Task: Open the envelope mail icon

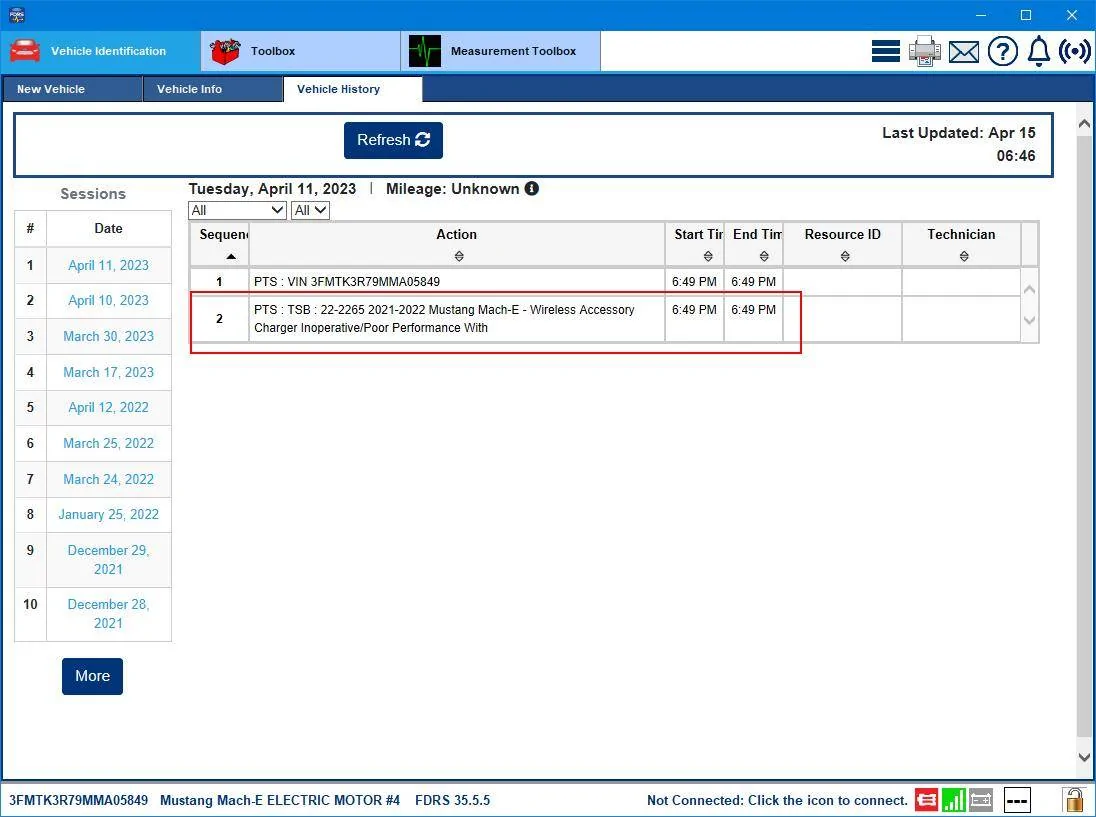Action: click(964, 52)
